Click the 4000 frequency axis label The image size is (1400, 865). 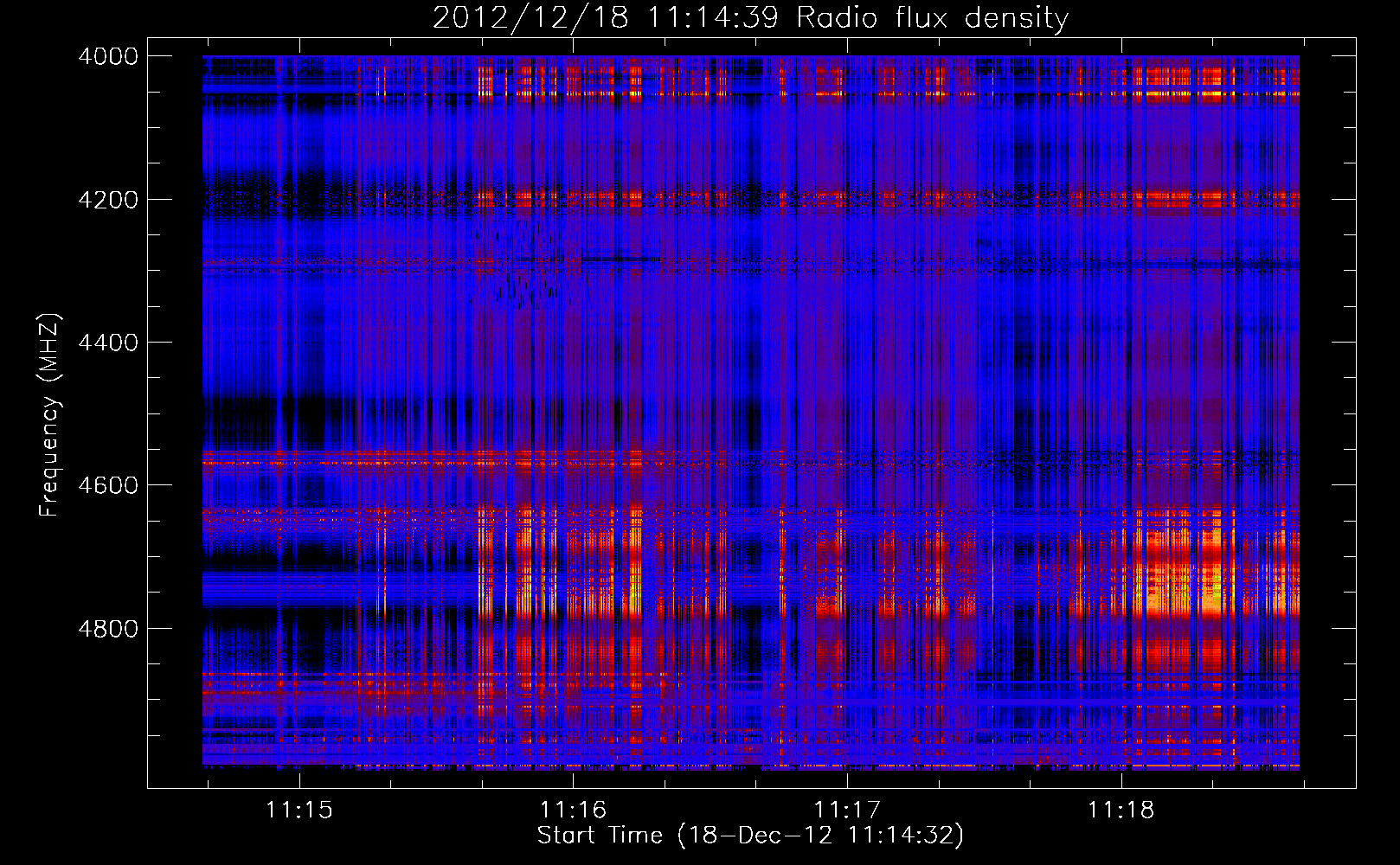(x=108, y=56)
